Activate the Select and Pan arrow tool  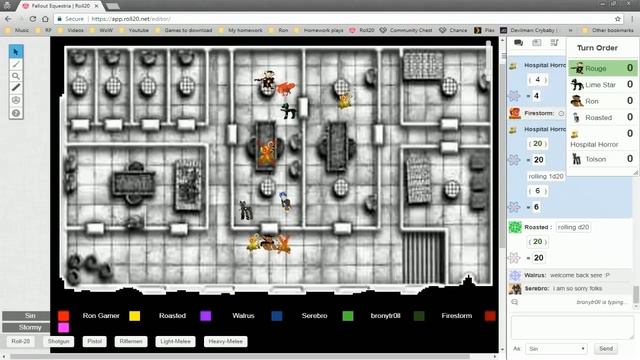coord(16,51)
